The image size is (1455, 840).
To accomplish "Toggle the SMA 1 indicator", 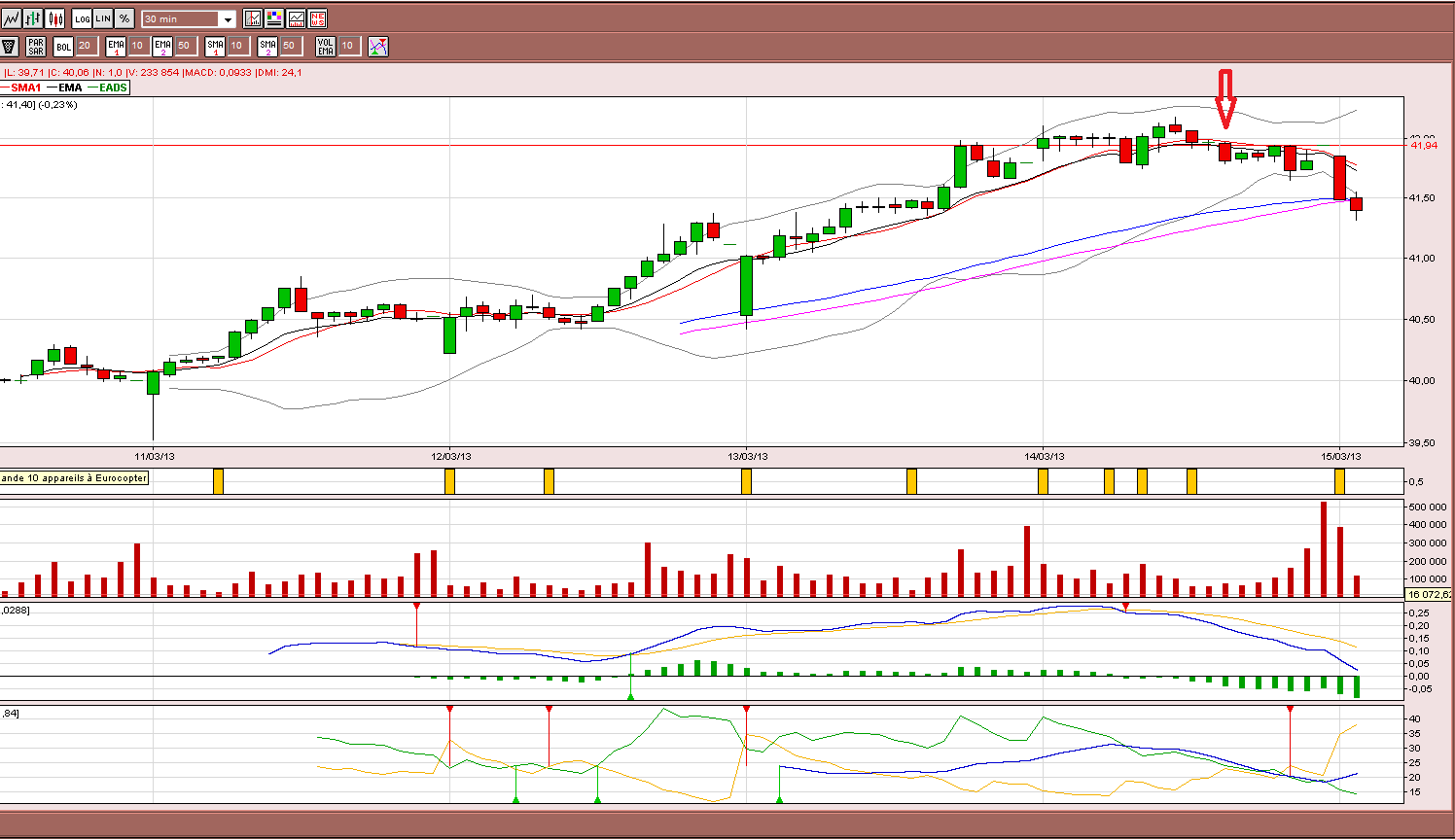I will pyautogui.click(x=215, y=46).
